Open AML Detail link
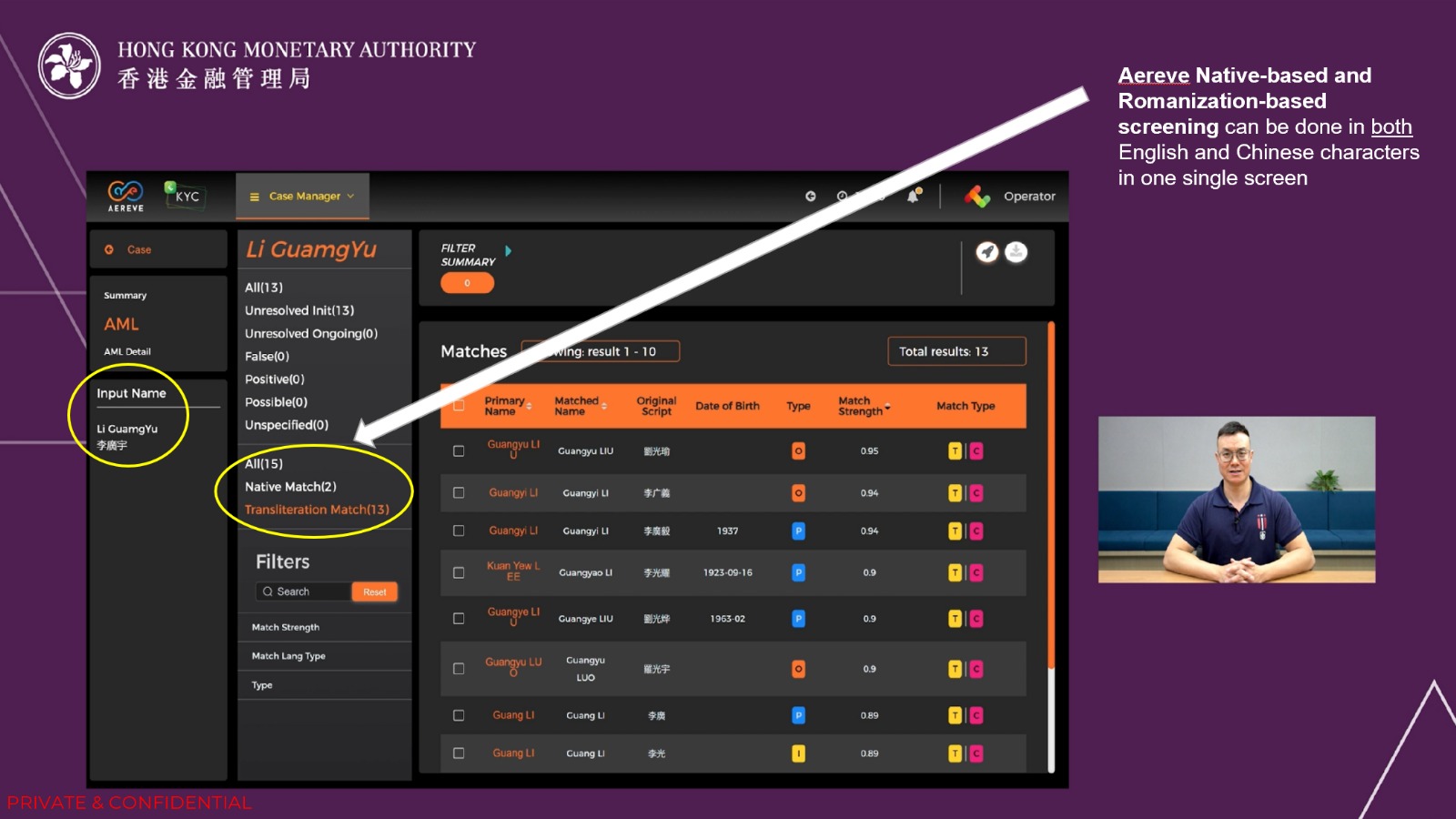The height and width of the screenshot is (819, 1456). [x=127, y=352]
